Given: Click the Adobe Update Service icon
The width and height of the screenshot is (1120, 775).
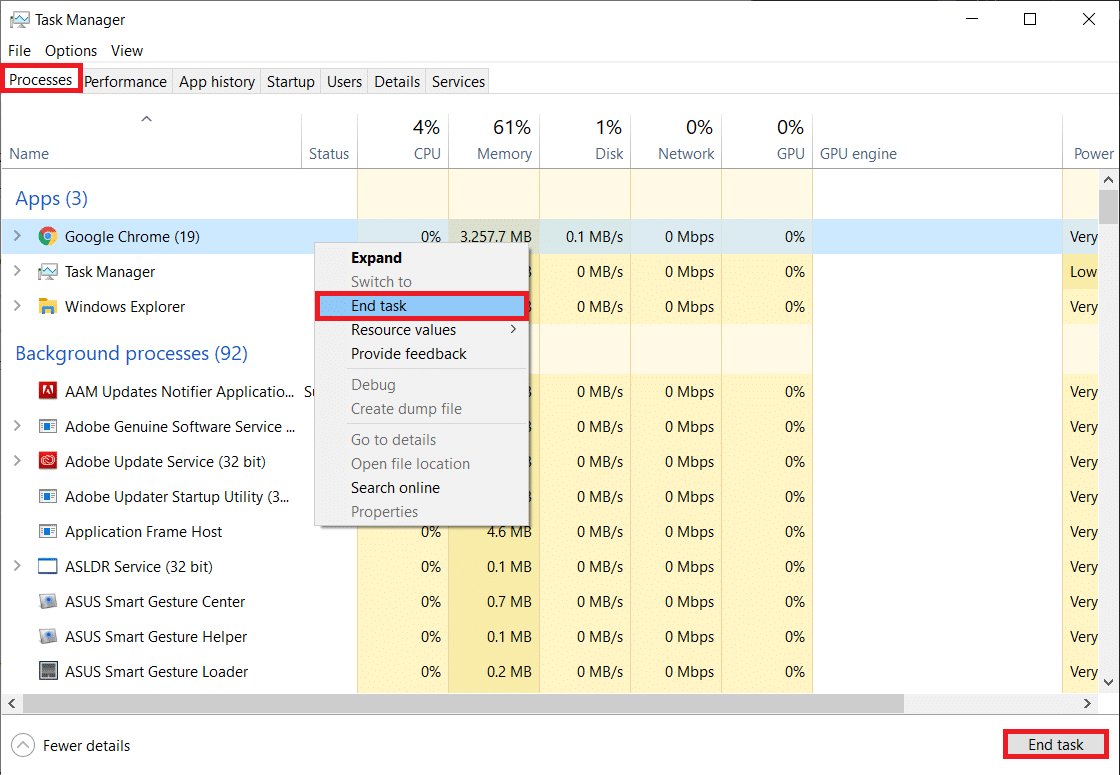Looking at the screenshot, I should [x=47, y=462].
